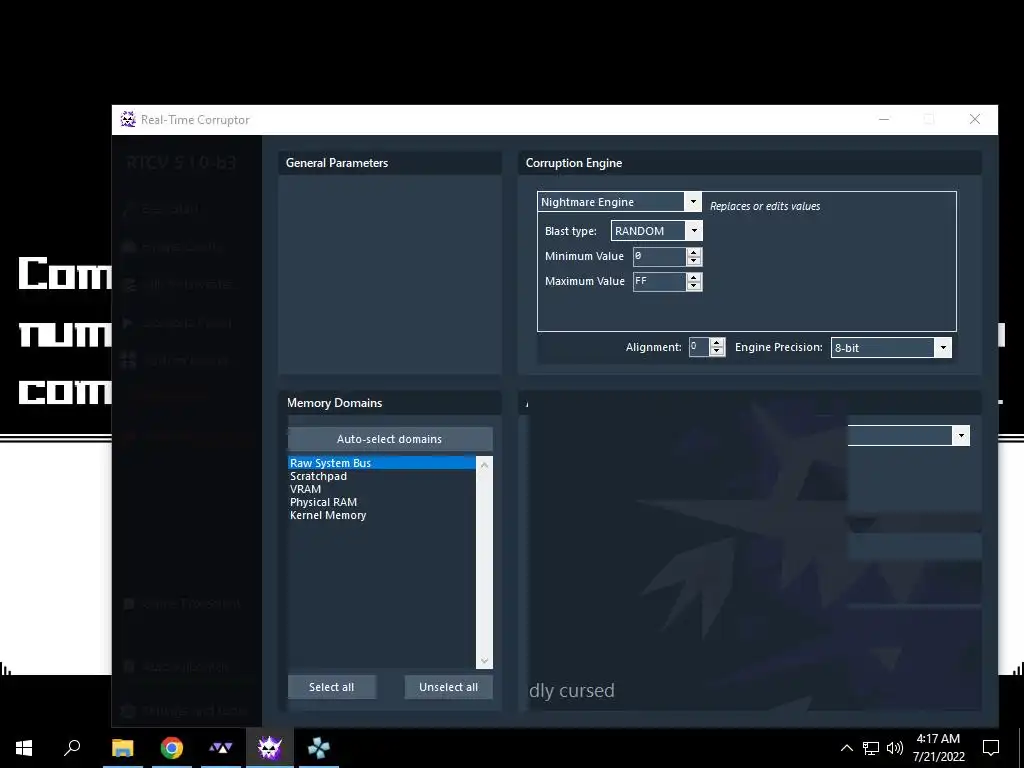Screen dimensions: 1024x768
Task: Open the purple triangles app in taskbar
Action: (x=221, y=748)
